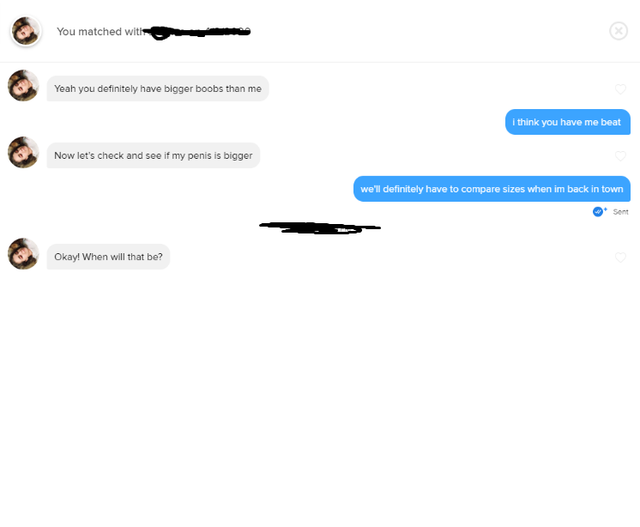
Task: Select the gray bubble starting "Yeah you definitely"
Action: (x=157, y=89)
